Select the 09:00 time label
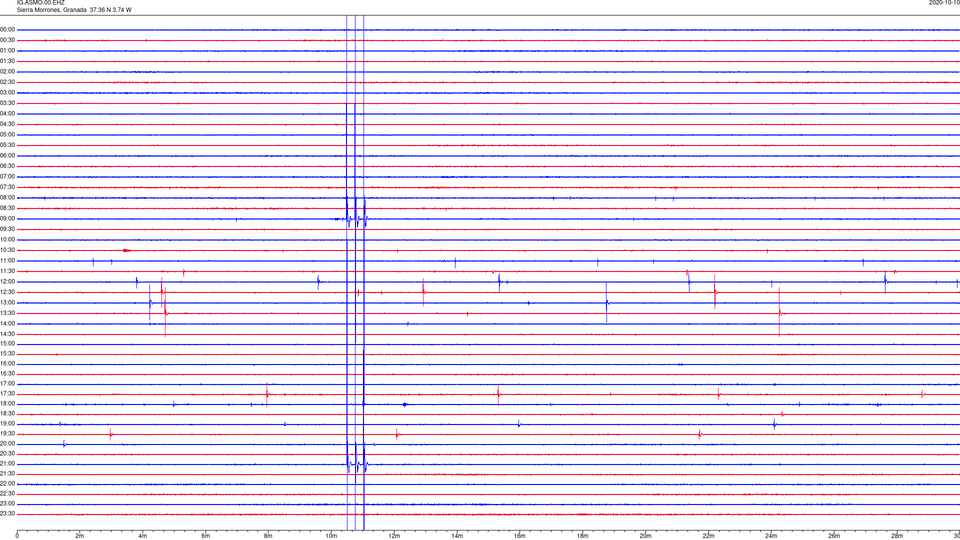The image size is (960, 540). click(8, 219)
